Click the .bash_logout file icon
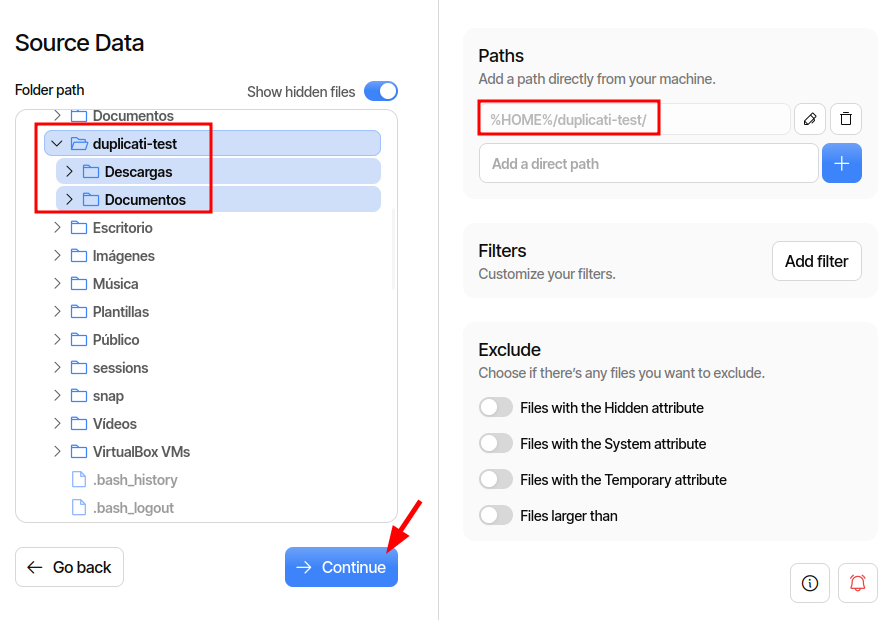 click(x=80, y=508)
